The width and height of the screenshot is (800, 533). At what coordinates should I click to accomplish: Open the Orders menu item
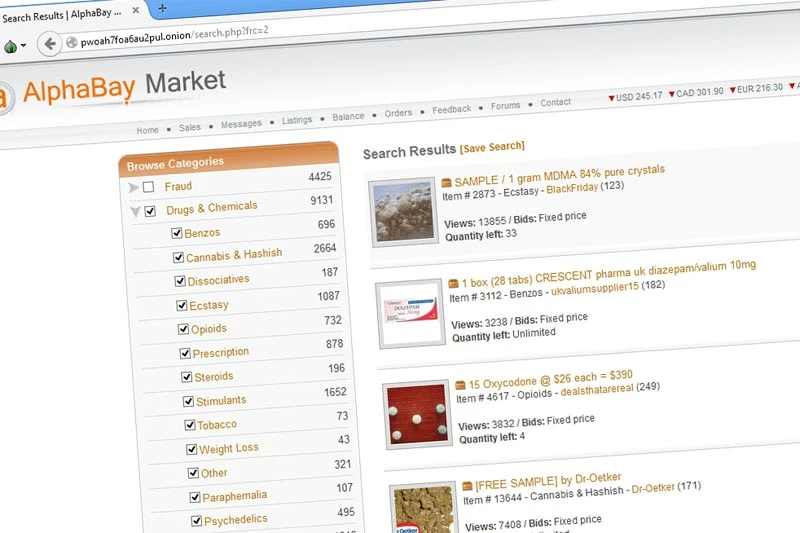pyautogui.click(x=398, y=113)
